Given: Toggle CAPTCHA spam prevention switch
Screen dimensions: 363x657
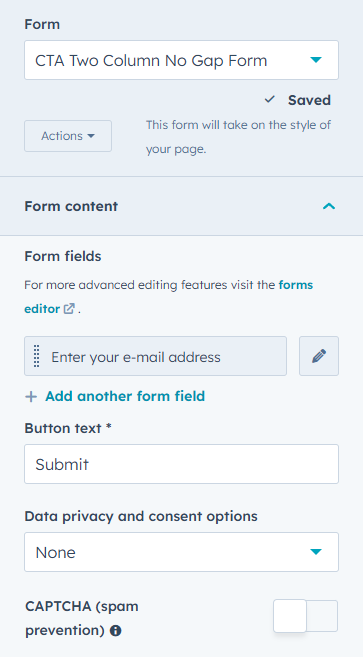Looking at the screenshot, I should click(305, 616).
